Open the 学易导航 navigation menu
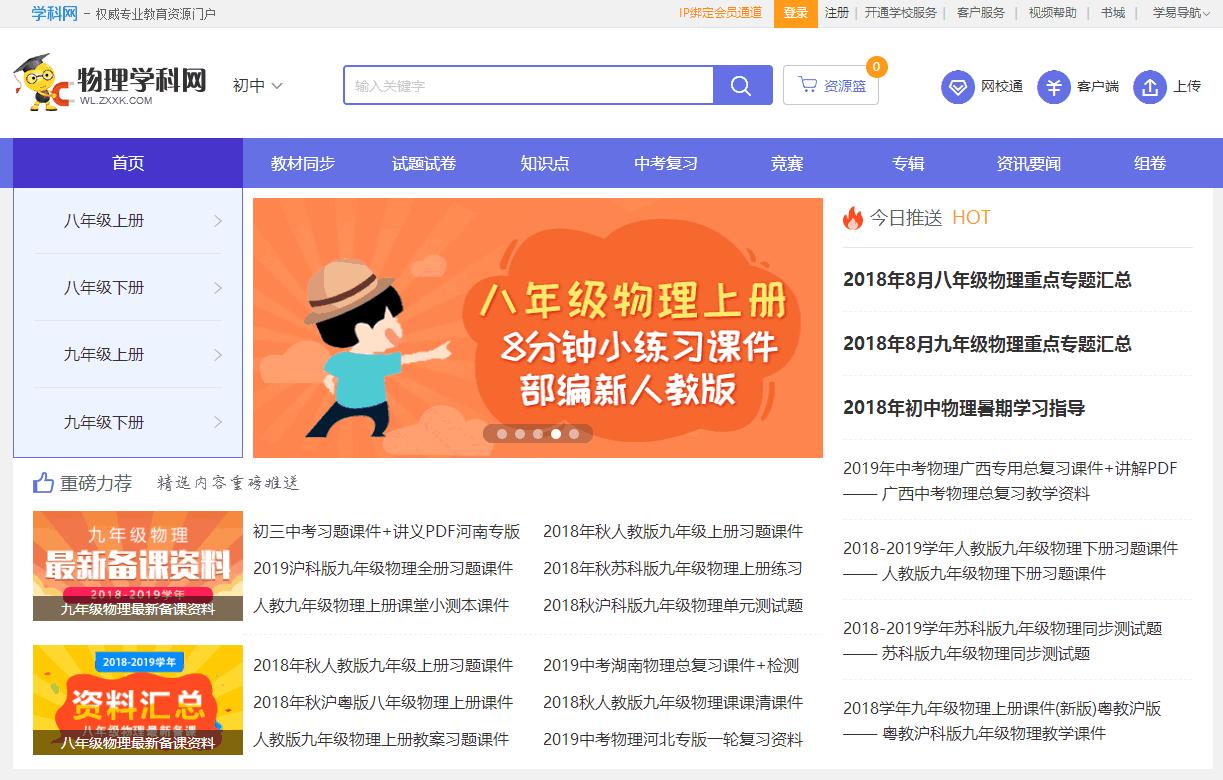1223x780 pixels. [1180, 14]
